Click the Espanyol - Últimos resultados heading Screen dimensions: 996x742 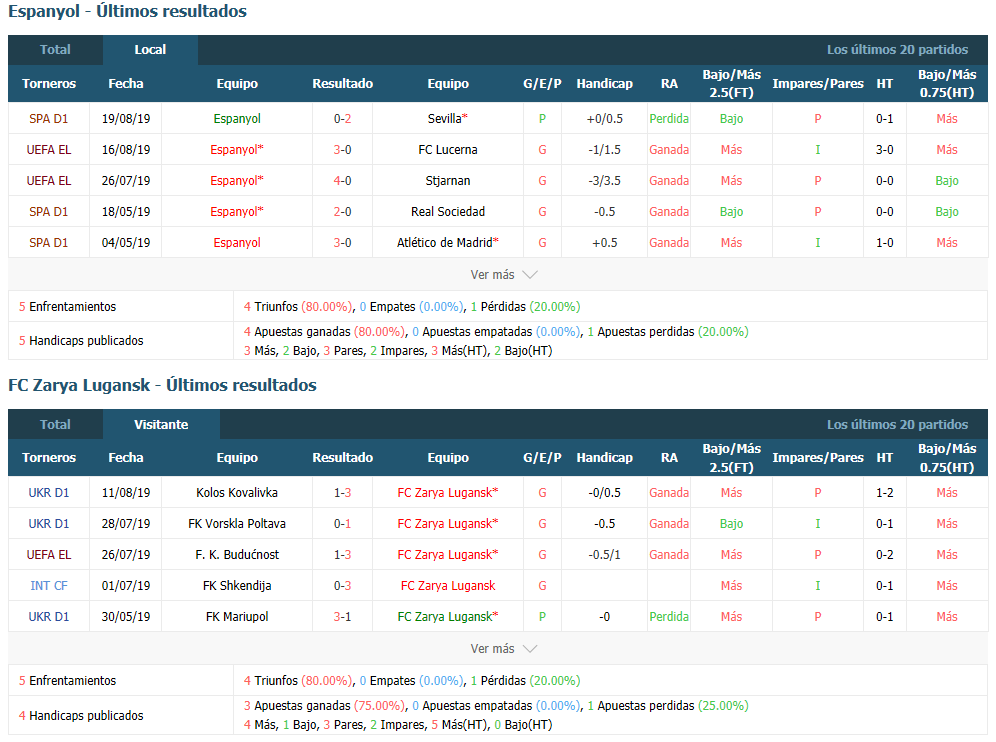click(128, 11)
